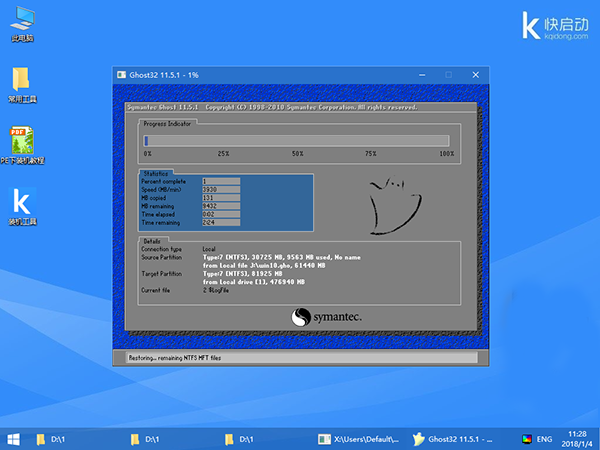The image size is (600, 450).
Task: Click the colorful display tray icon
Action: coord(527,439)
